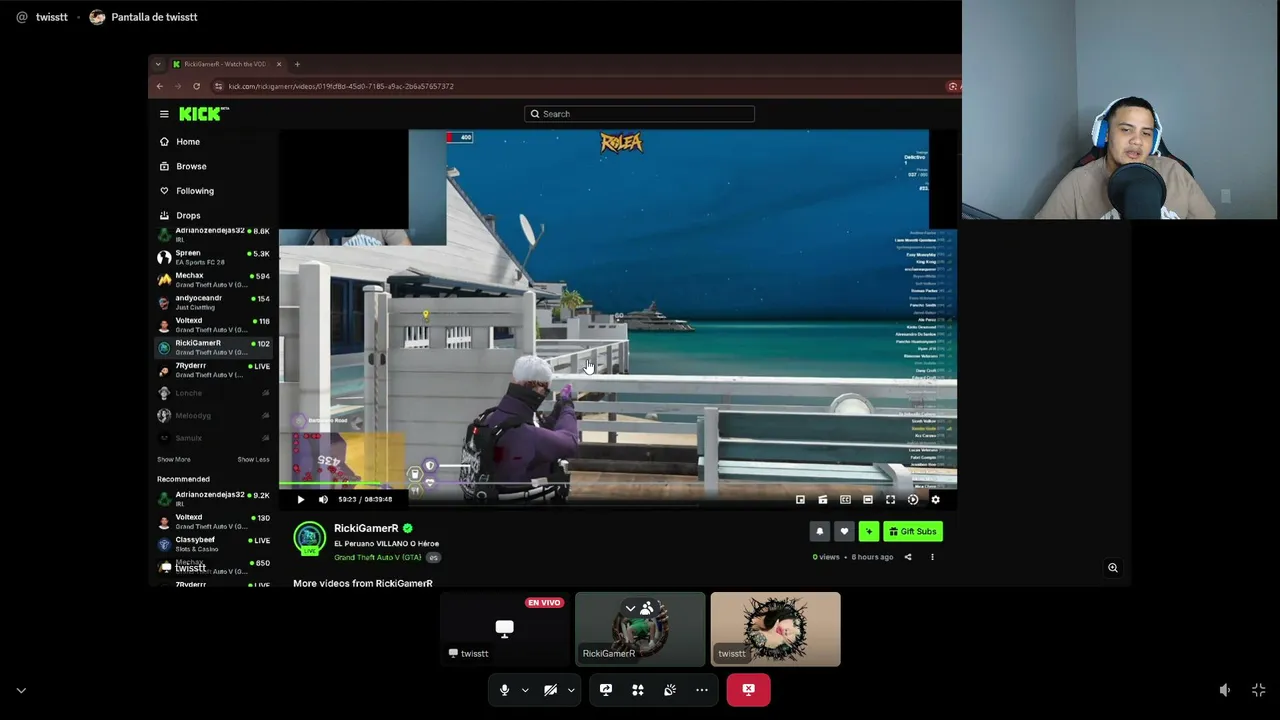Zoom the shared screen with magnifier icon
1280x720 pixels.
pos(1113,568)
